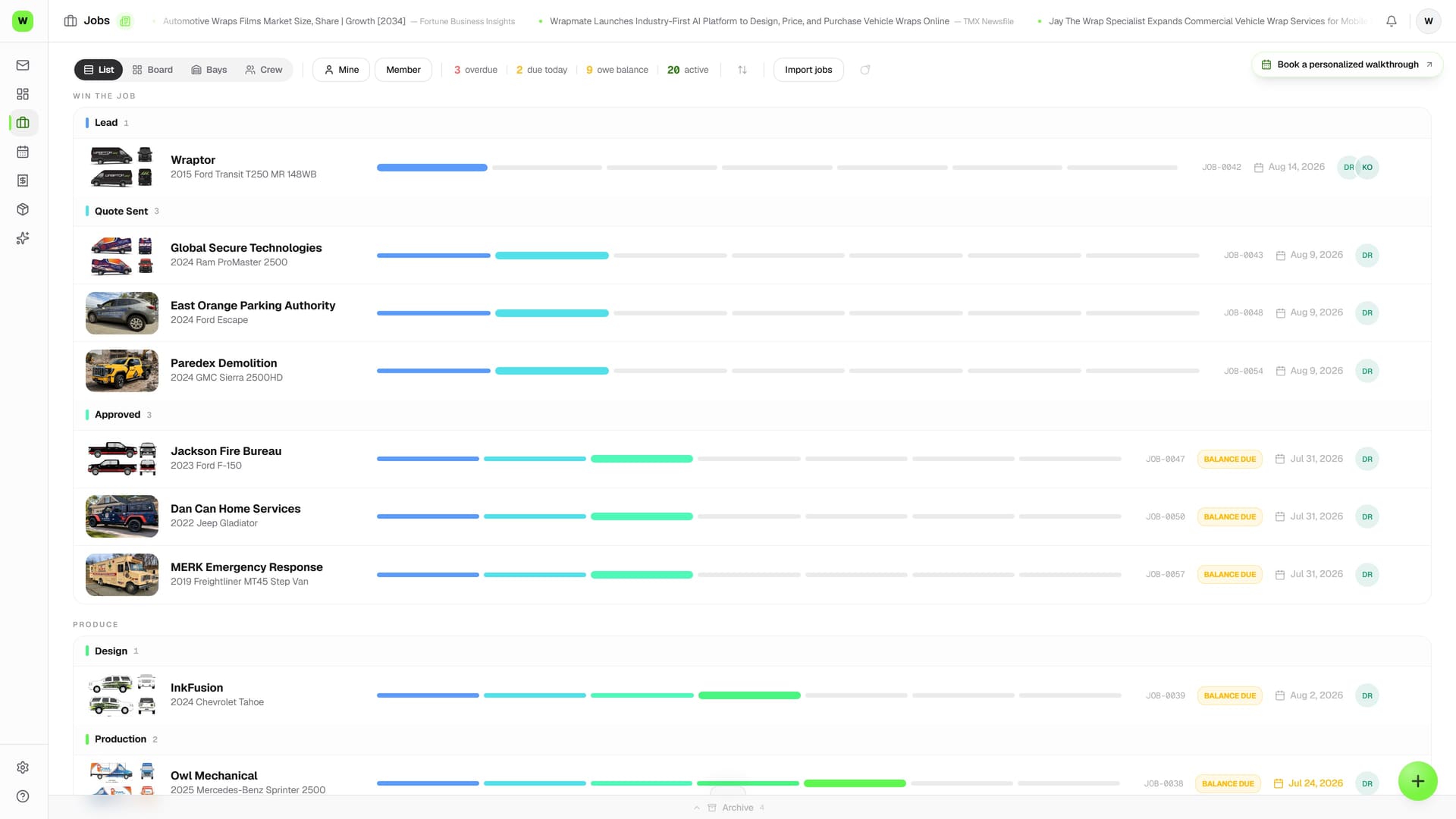
Task: Open the W user avatar menu
Action: 1429,21
